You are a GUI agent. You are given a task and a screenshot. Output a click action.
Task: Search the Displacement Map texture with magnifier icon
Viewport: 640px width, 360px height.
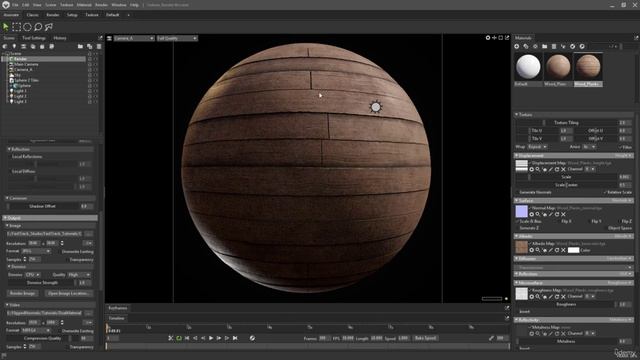point(538,169)
